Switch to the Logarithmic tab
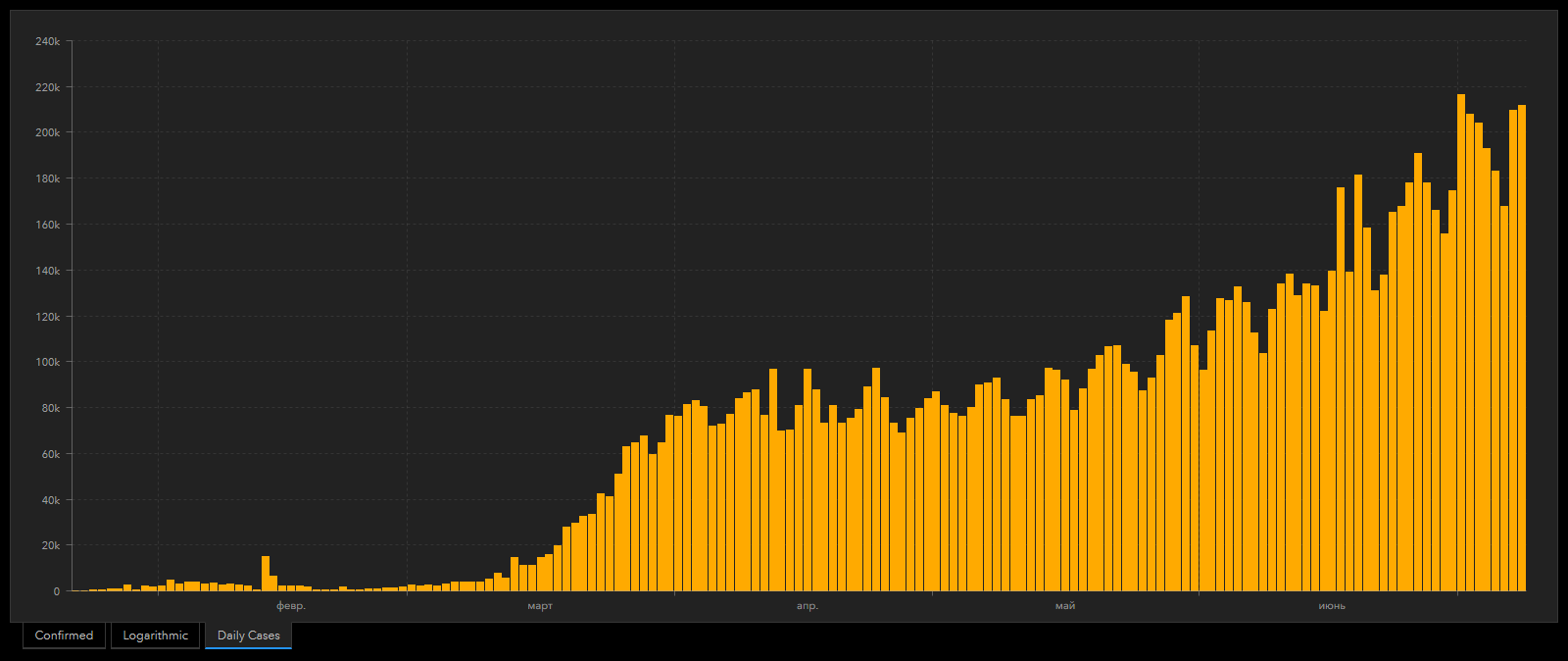Viewport: 1568px width, 661px height. (155, 636)
